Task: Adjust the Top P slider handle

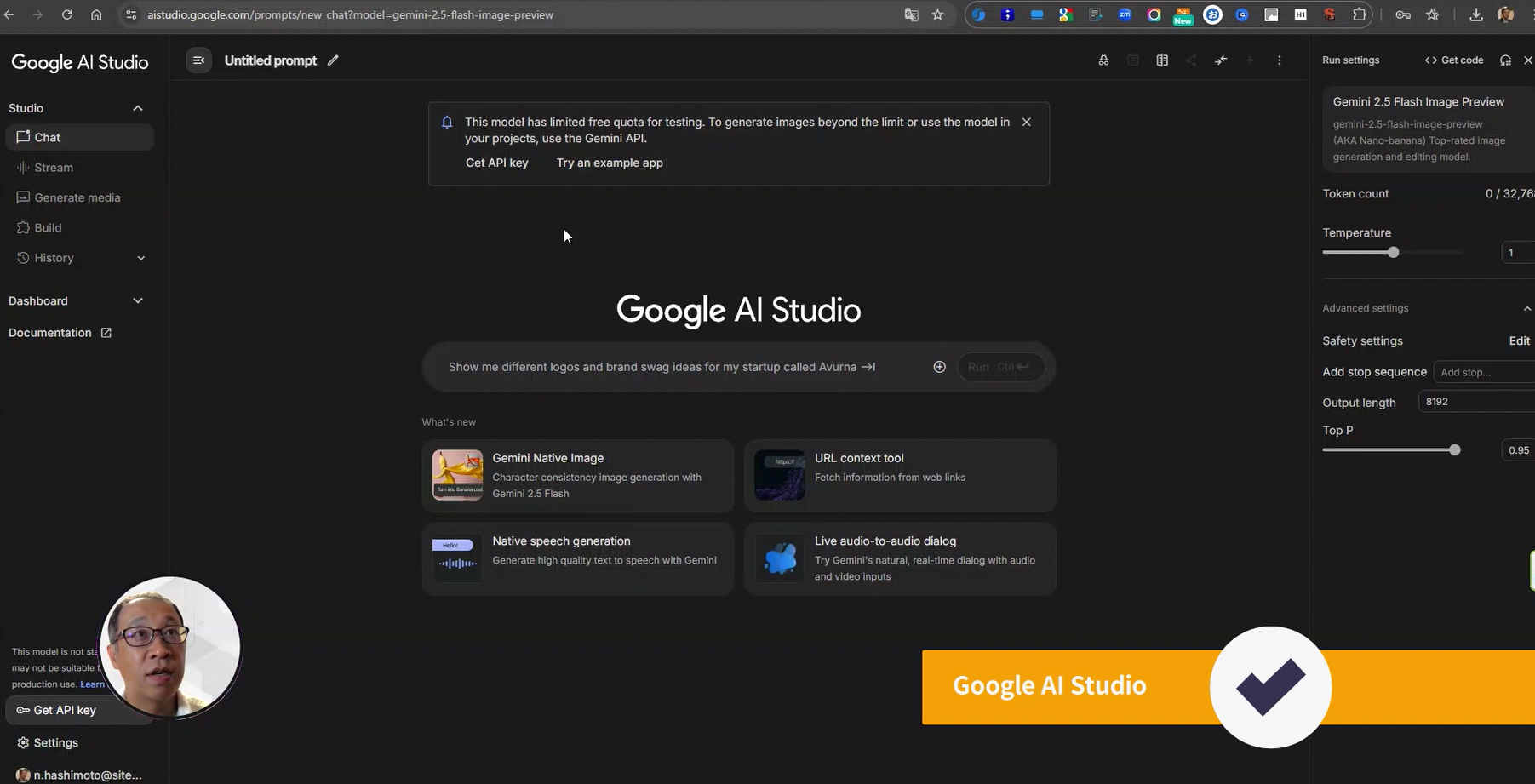Action: (1454, 449)
